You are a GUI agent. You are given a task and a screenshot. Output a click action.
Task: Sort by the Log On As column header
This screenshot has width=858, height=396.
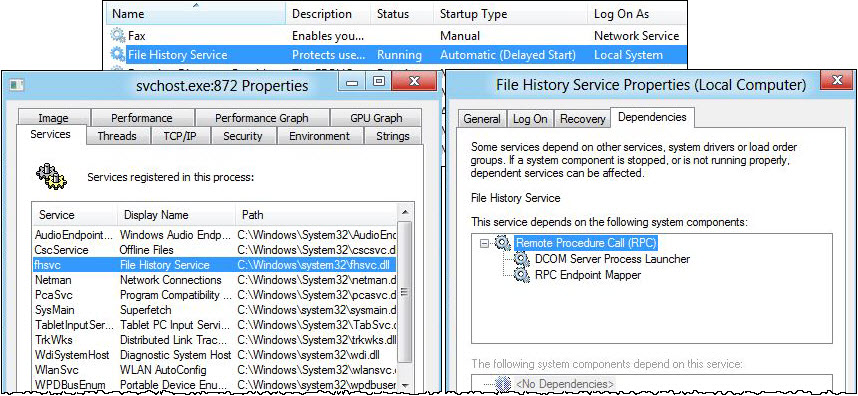638,14
